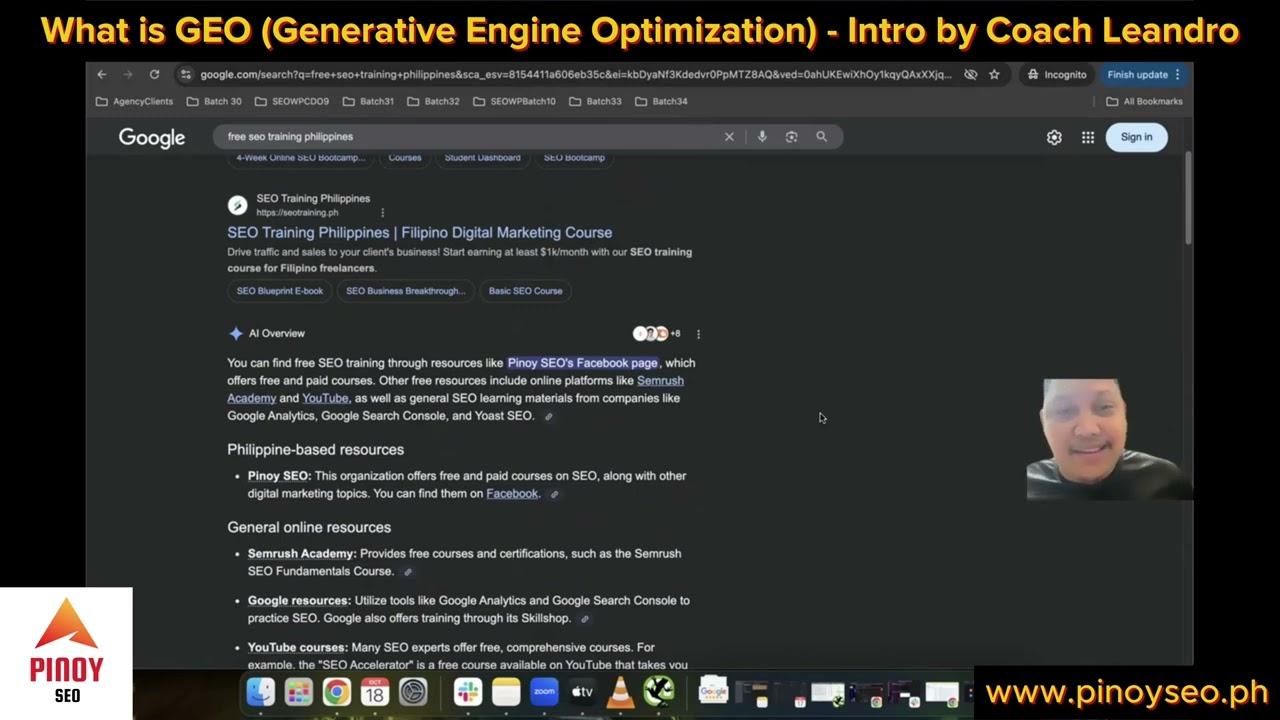Show AI Overview sources (+8 avatars)
Screen dimensions: 1280x720
pyautogui.click(x=656, y=333)
